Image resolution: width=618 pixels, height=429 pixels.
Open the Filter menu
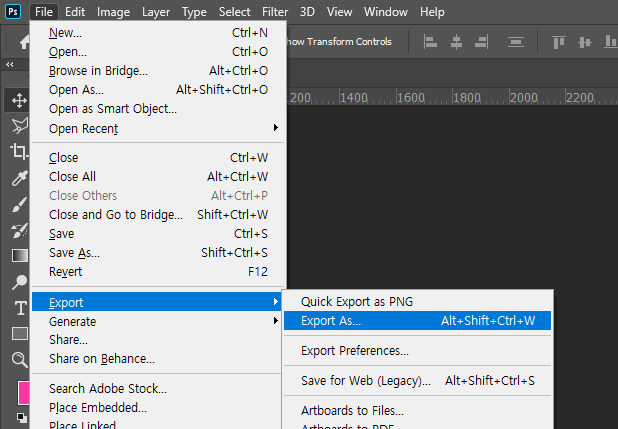coord(275,12)
